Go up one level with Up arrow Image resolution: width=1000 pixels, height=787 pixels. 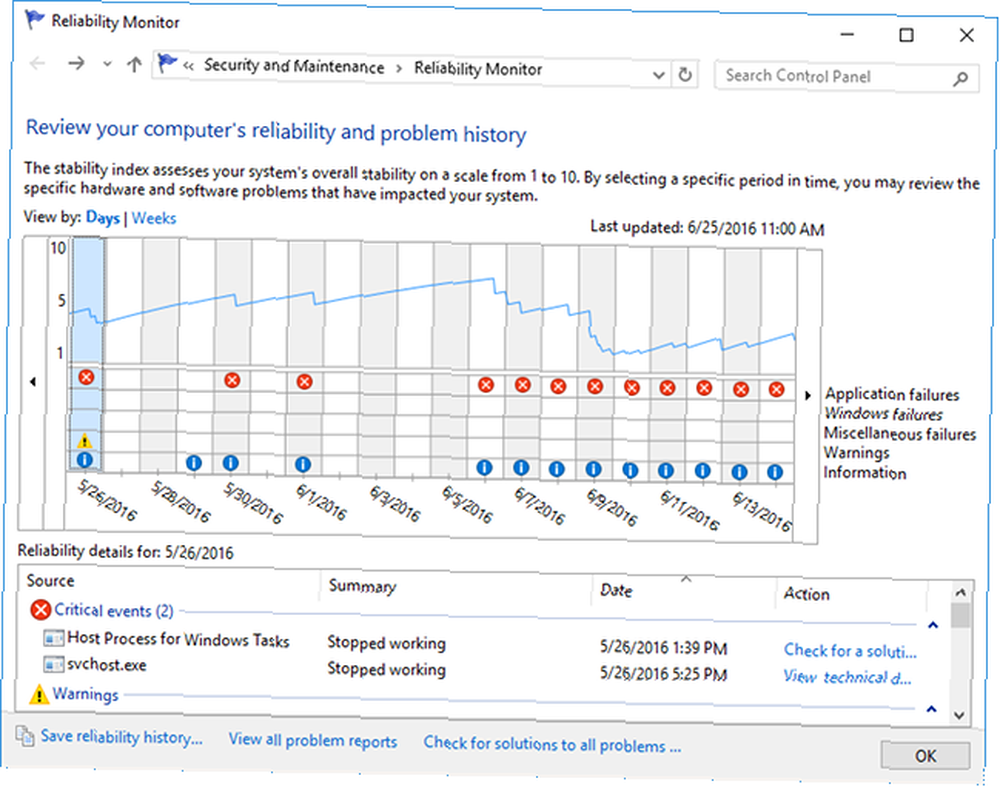coord(134,64)
